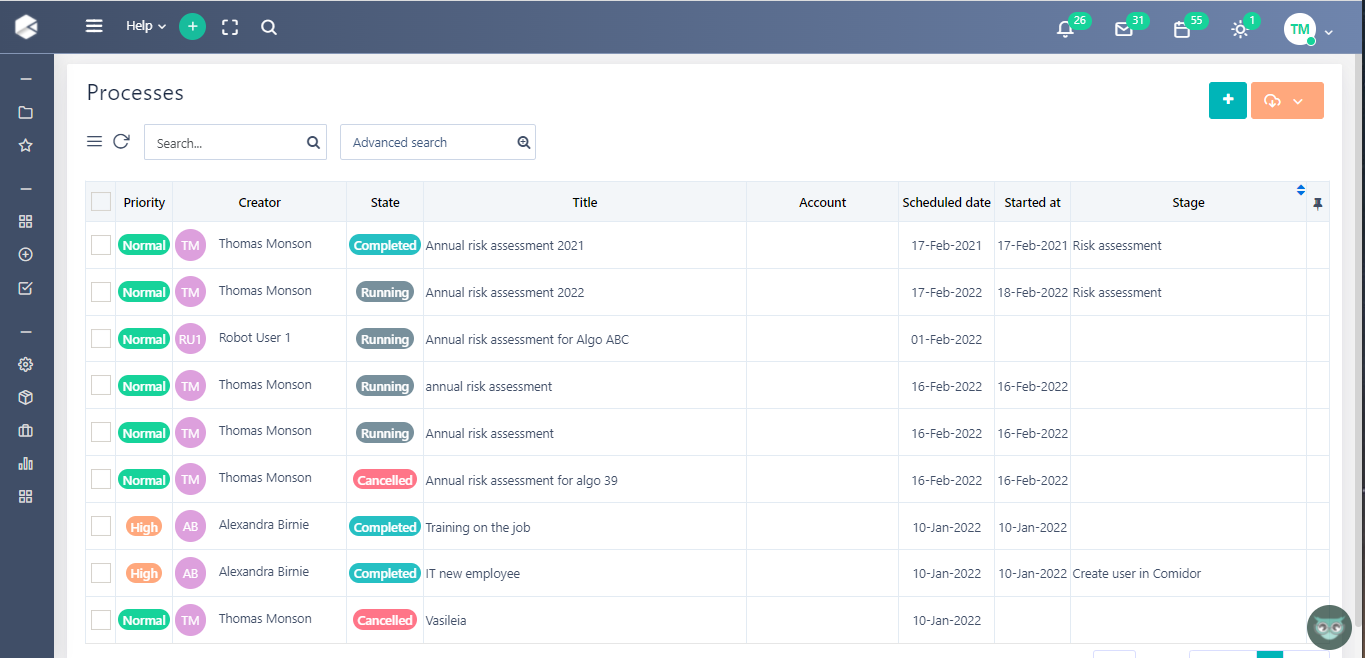Viewport: 1365px width, 658px height.
Task: Tick the select-all checkbox in table header
Action: (101, 202)
